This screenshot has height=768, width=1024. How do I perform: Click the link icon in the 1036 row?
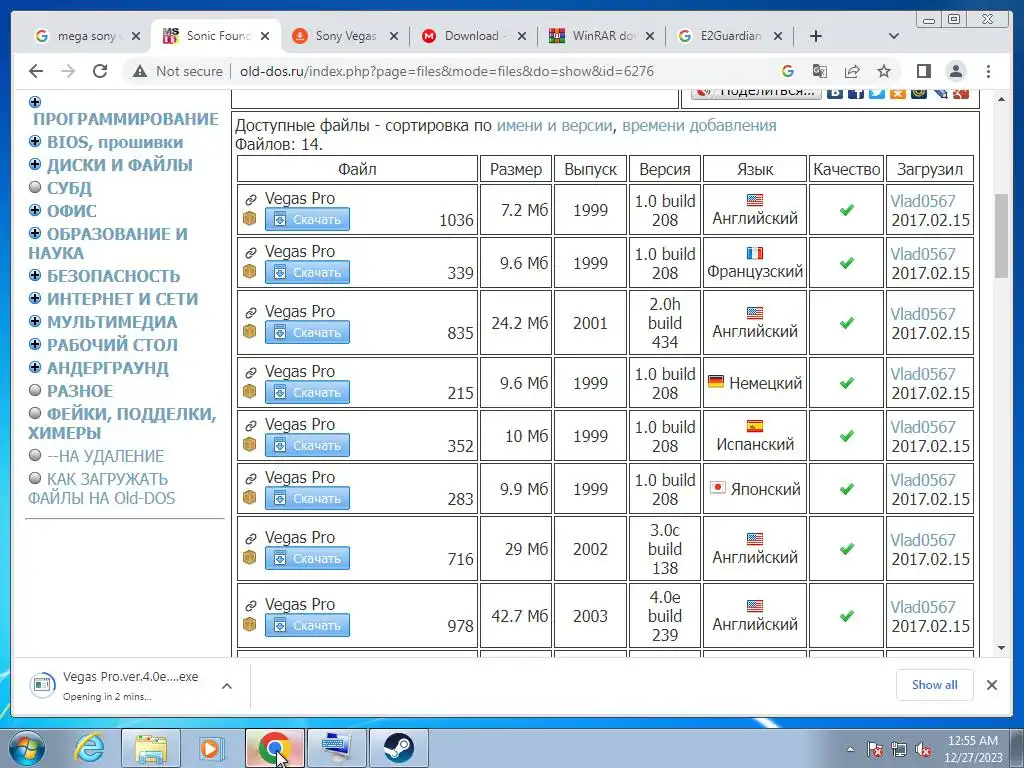[x=250, y=199]
